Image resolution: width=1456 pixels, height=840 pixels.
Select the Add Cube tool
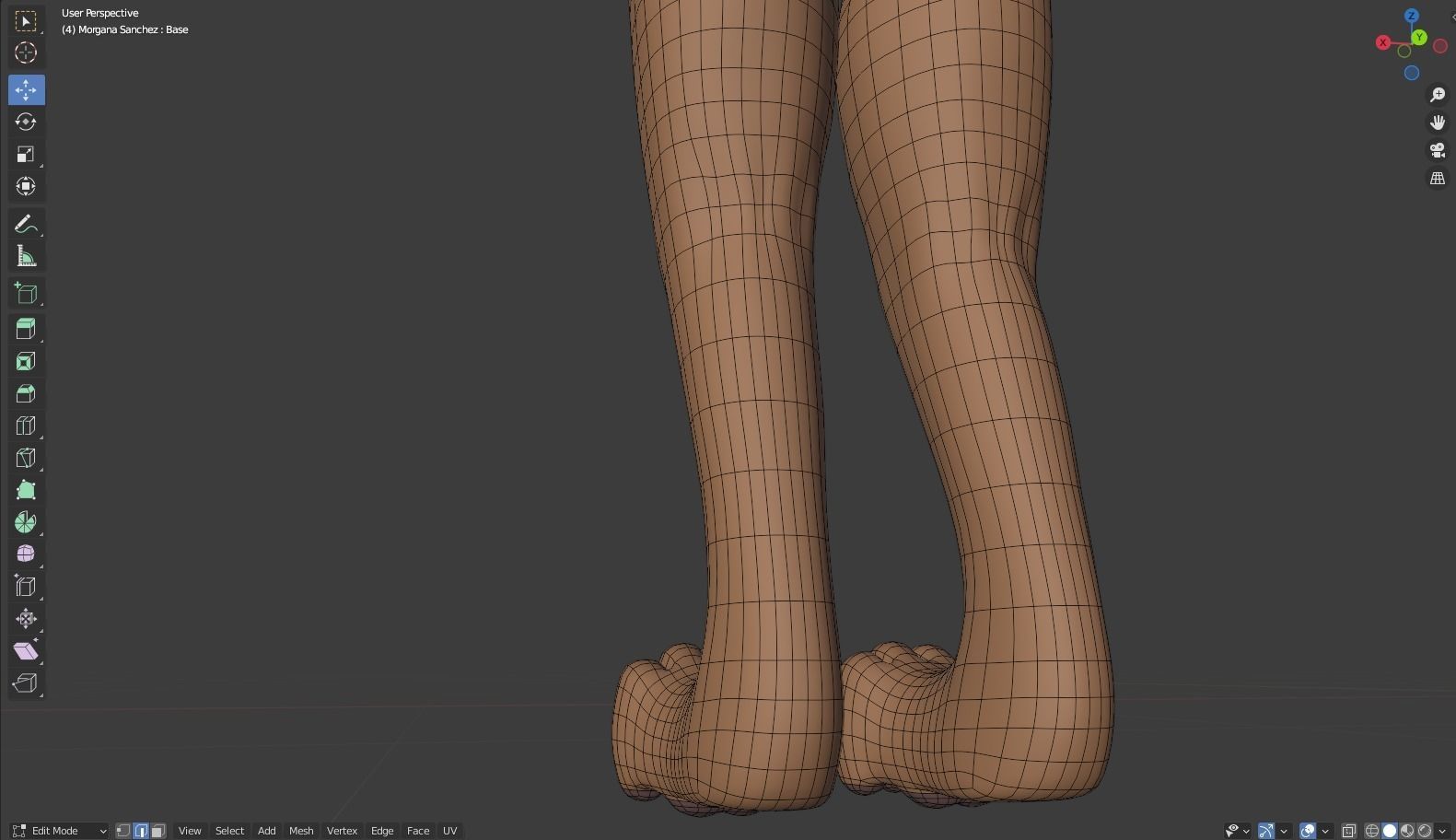(26, 293)
